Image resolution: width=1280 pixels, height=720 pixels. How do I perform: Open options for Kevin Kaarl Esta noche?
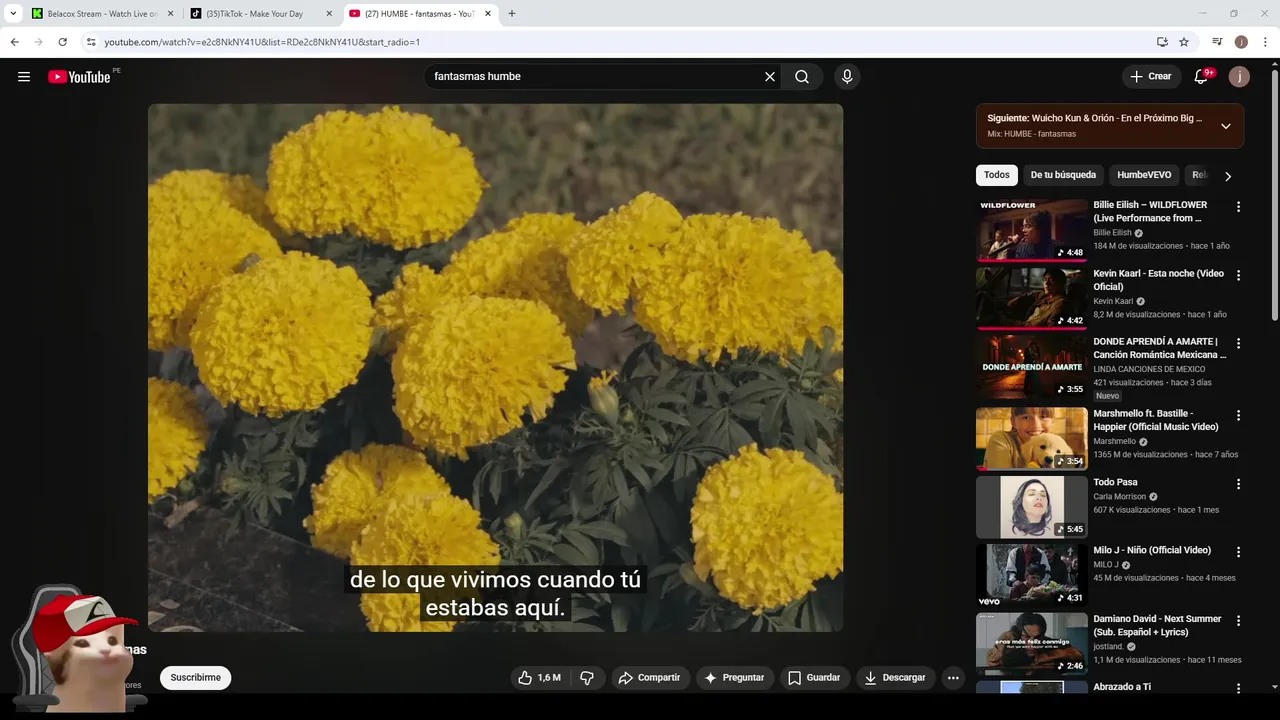coord(1238,275)
